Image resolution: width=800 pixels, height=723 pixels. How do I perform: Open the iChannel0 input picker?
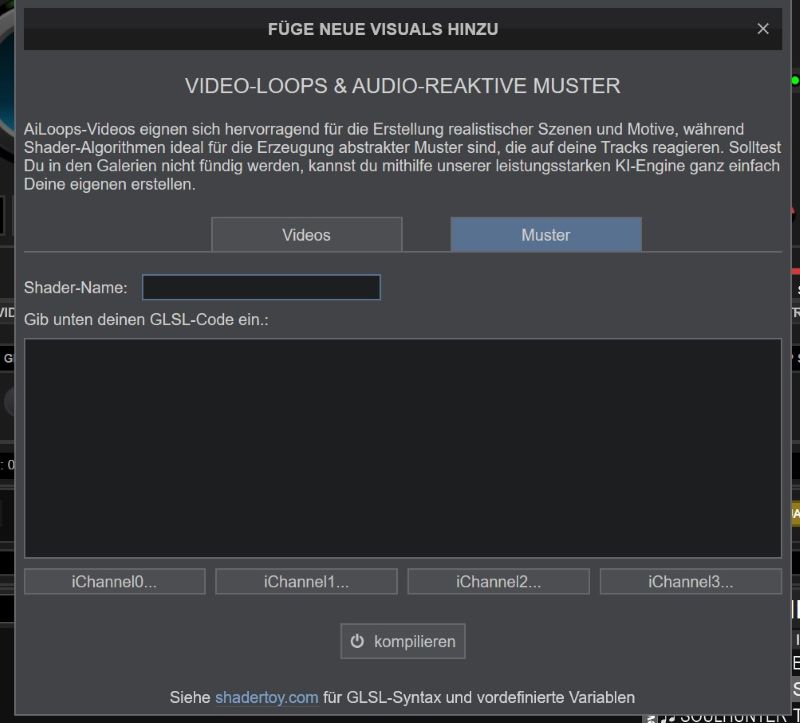pyautogui.click(x=114, y=582)
